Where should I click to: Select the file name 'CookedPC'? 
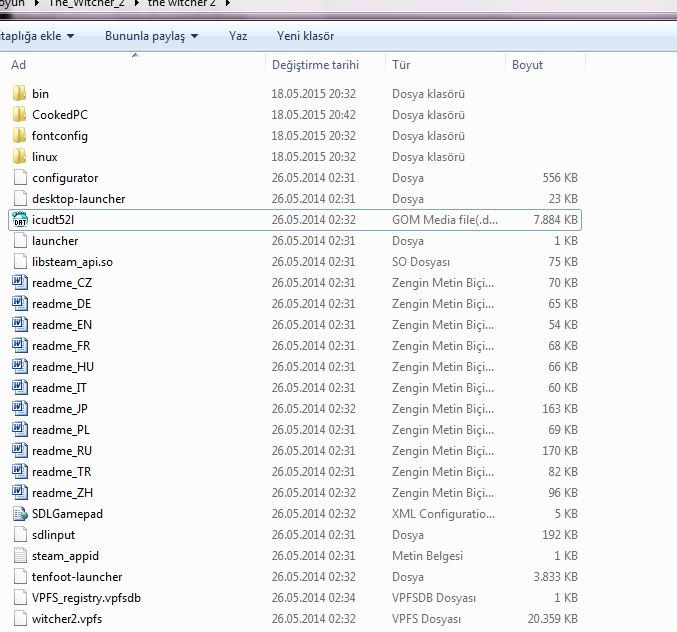click(60, 115)
